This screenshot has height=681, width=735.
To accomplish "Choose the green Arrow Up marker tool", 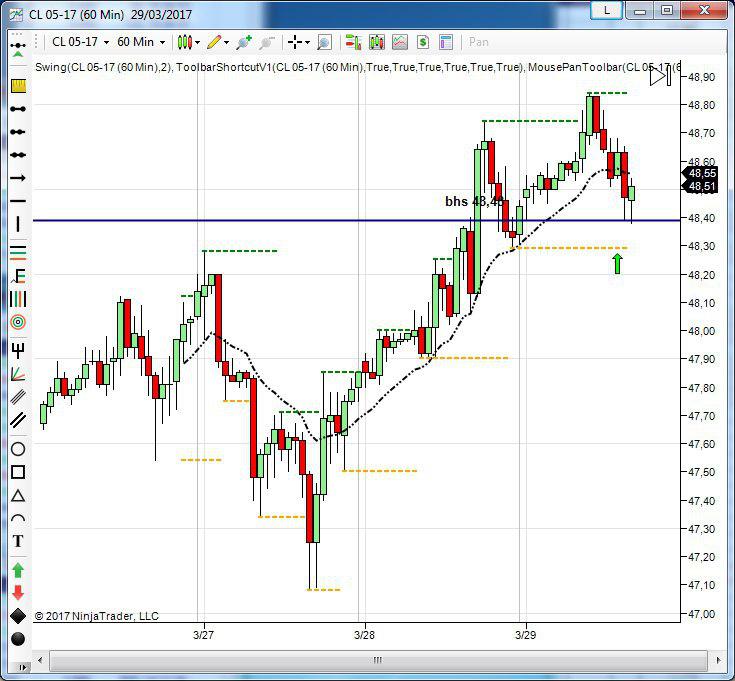I will click(x=18, y=570).
